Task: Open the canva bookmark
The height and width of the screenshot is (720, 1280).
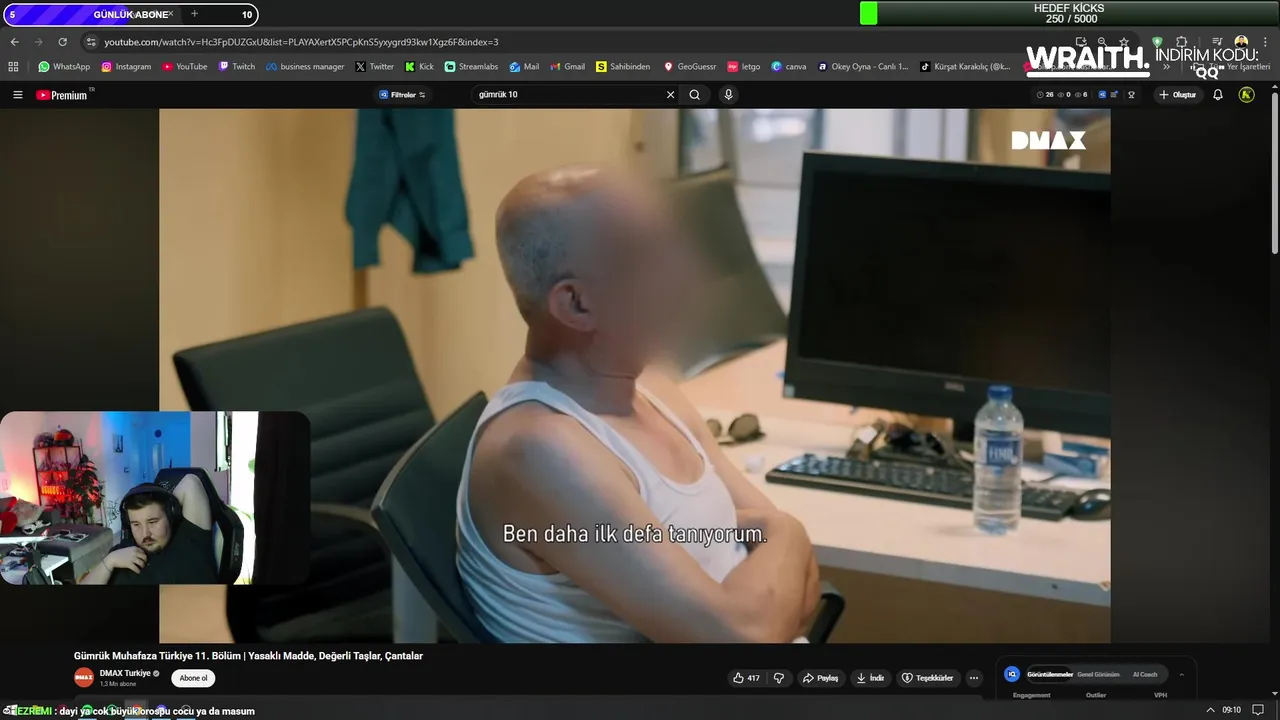Action: pos(789,67)
